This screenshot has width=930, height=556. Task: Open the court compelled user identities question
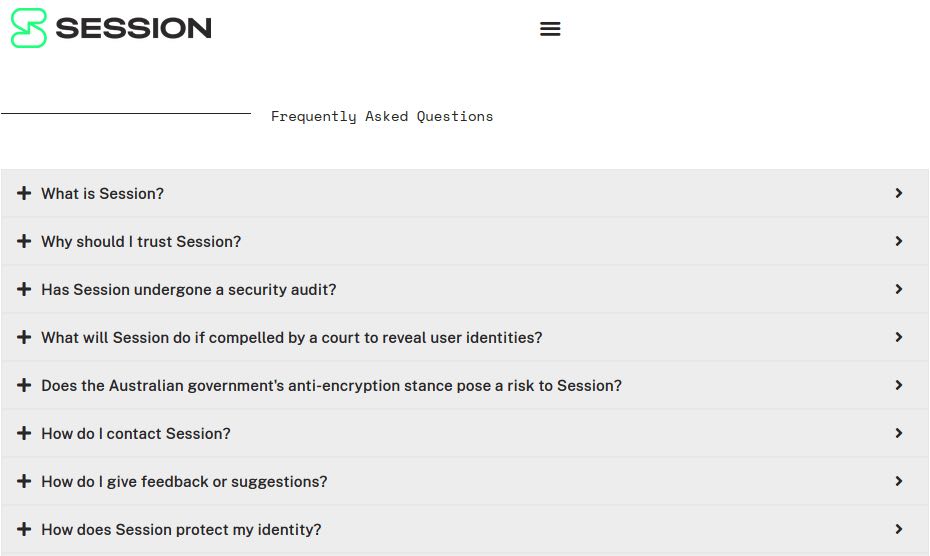click(x=291, y=338)
